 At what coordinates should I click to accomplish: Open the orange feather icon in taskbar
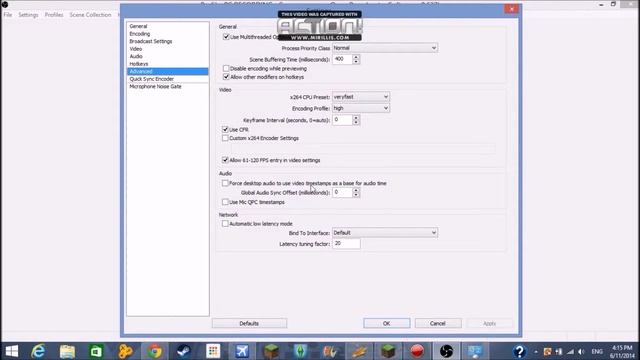(x=359, y=351)
